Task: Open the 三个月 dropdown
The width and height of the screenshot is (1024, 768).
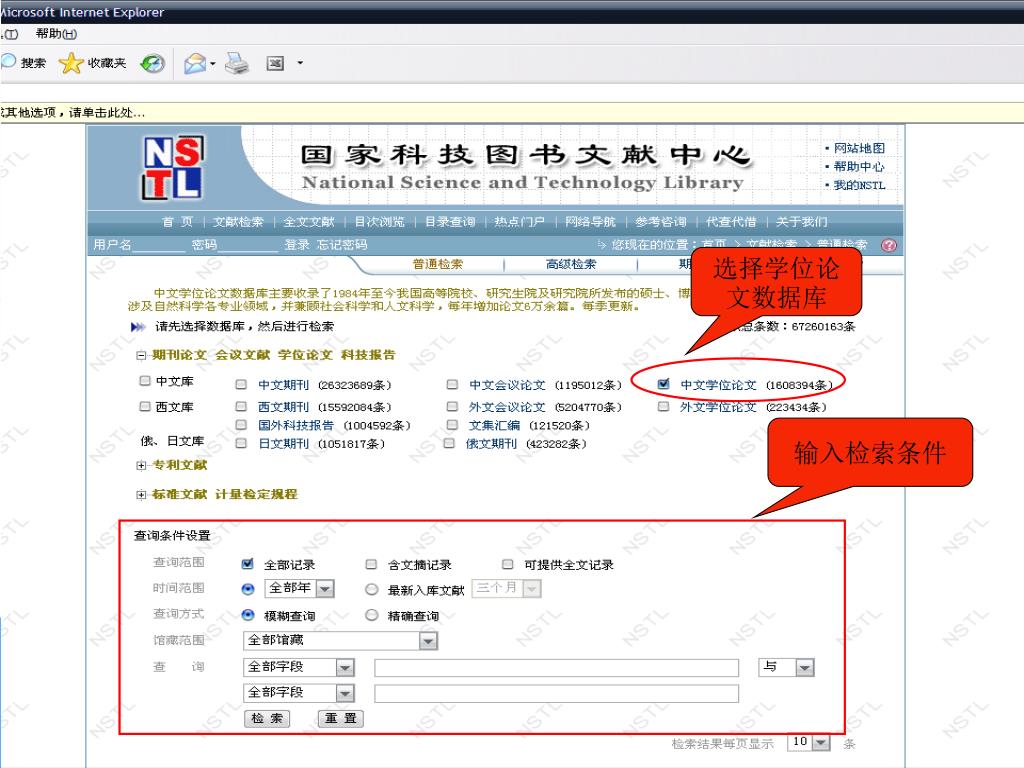Action: point(507,588)
